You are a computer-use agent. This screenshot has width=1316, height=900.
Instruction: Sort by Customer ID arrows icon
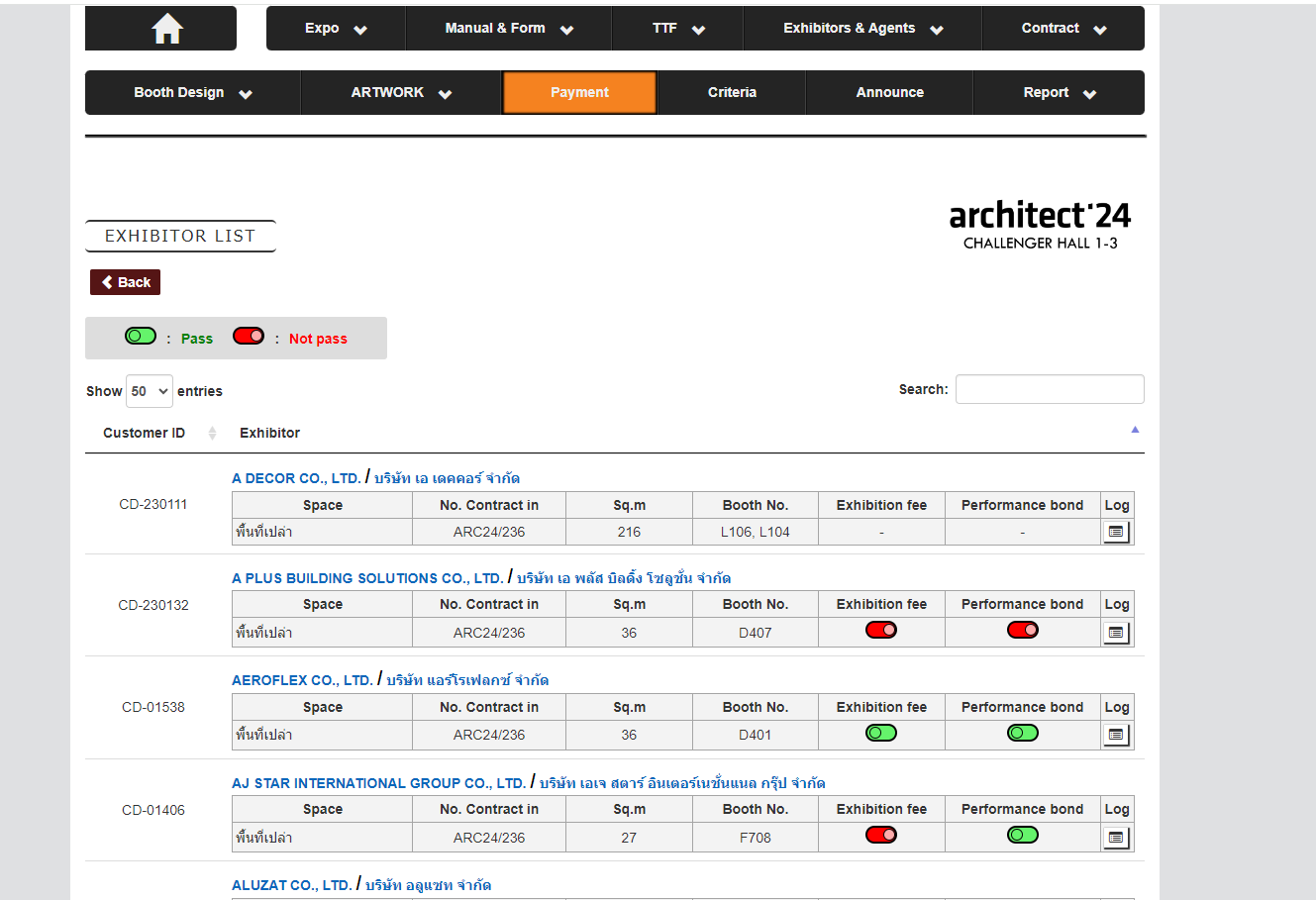click(x=212, y=433)
